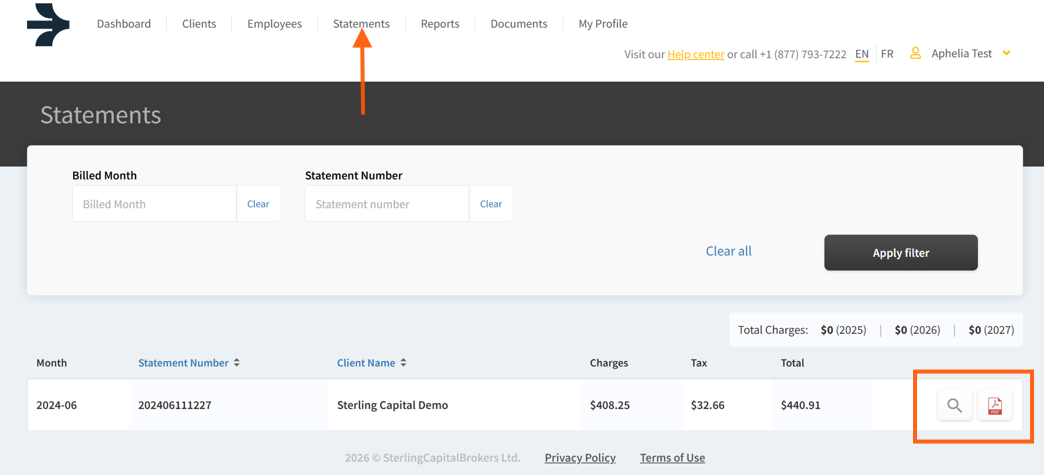
Task: Click the Clear all link
Action: pyautogui.click(x=728, y=251)
